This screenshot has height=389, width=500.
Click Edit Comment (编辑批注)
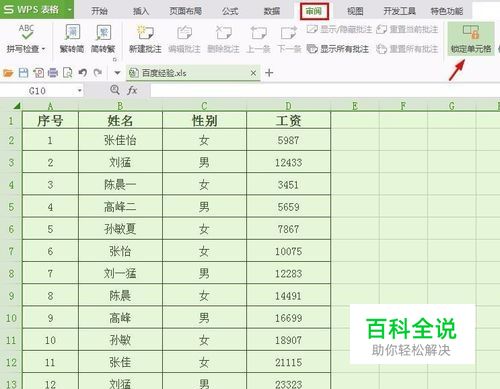(x=184, y=39)
